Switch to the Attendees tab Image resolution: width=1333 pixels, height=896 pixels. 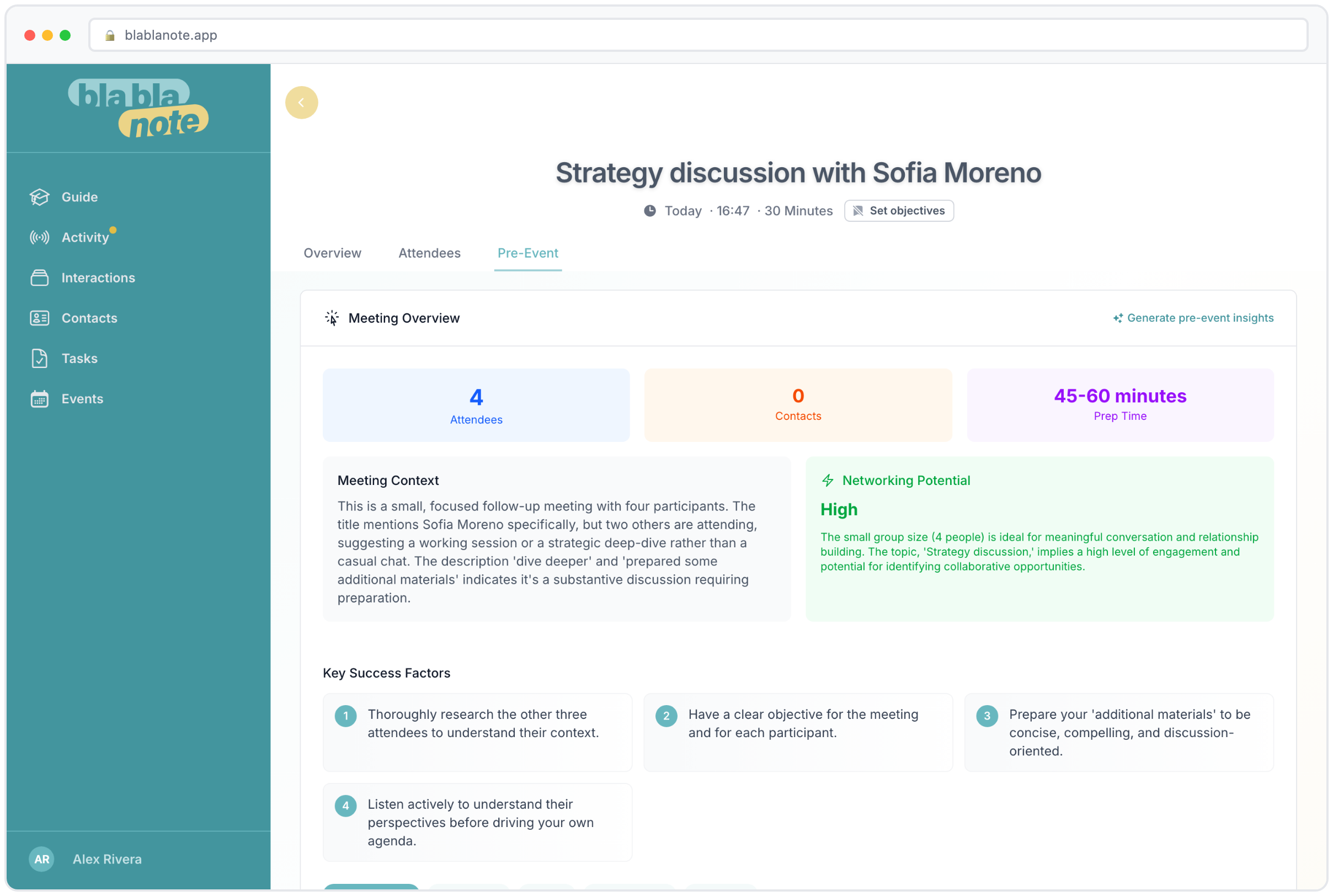pos(429,253)
